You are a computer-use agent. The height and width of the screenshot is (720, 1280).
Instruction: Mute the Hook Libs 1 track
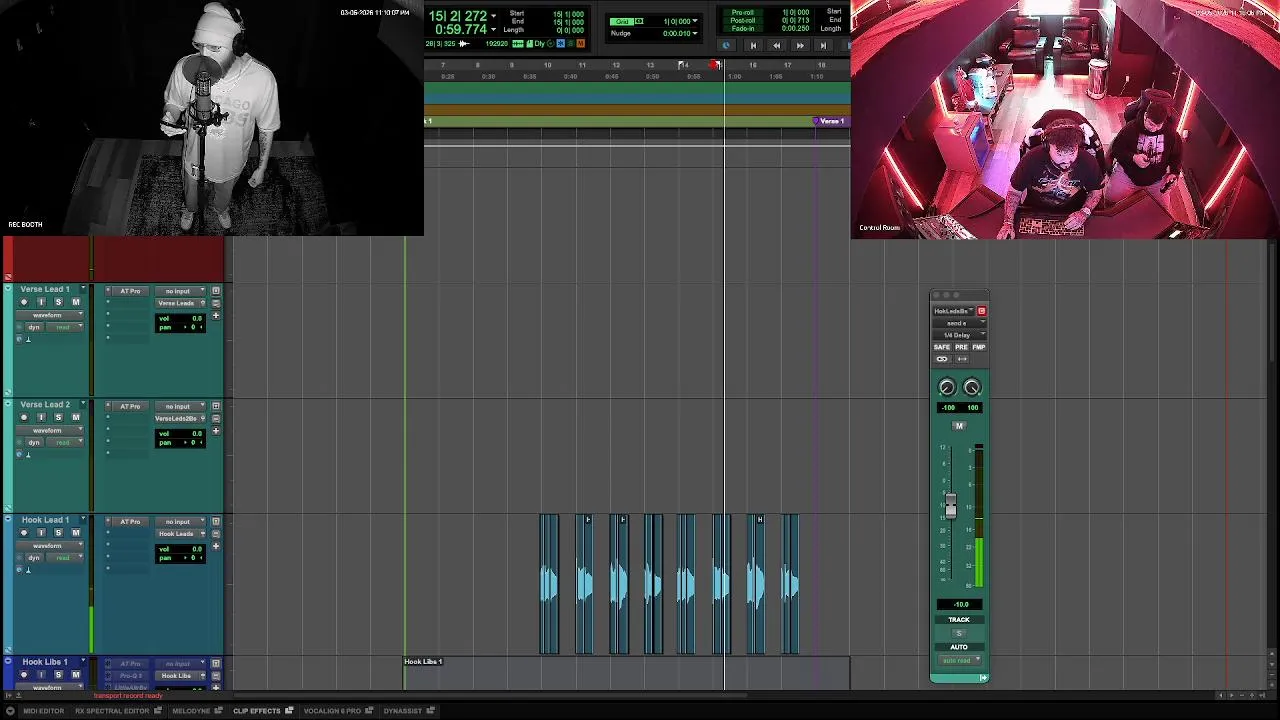(75, 675)
